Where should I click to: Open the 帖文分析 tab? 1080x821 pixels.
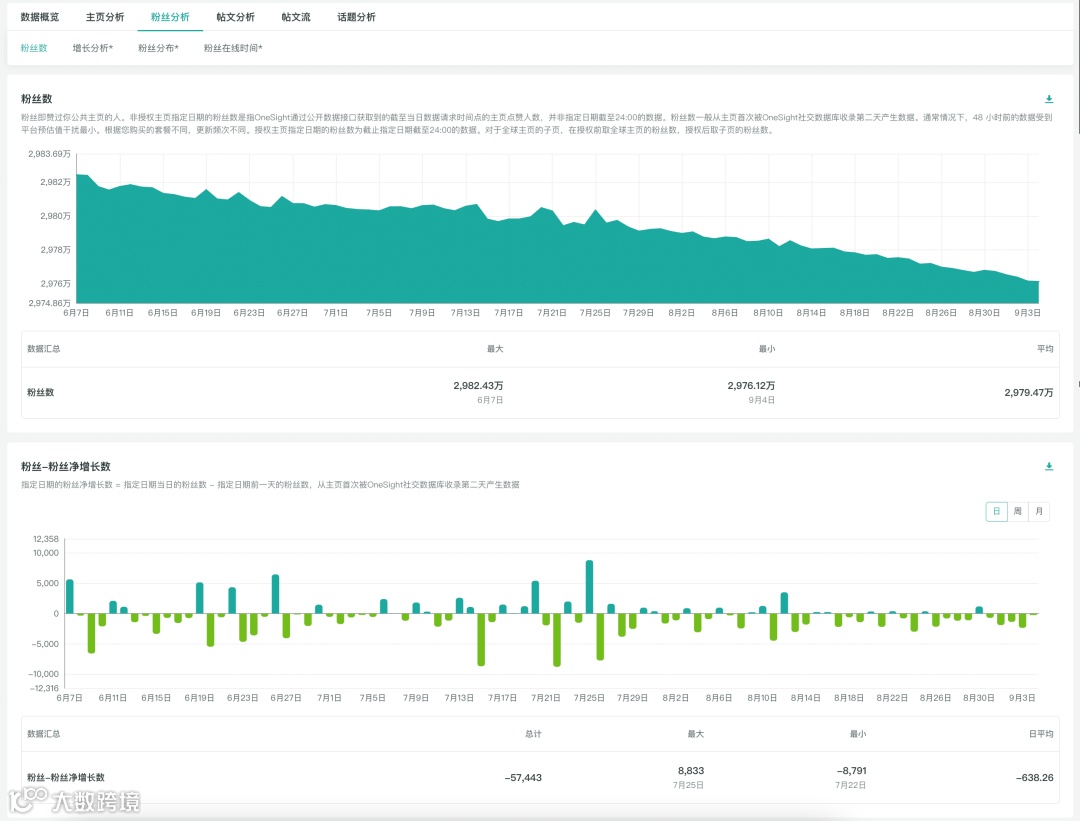236,17
